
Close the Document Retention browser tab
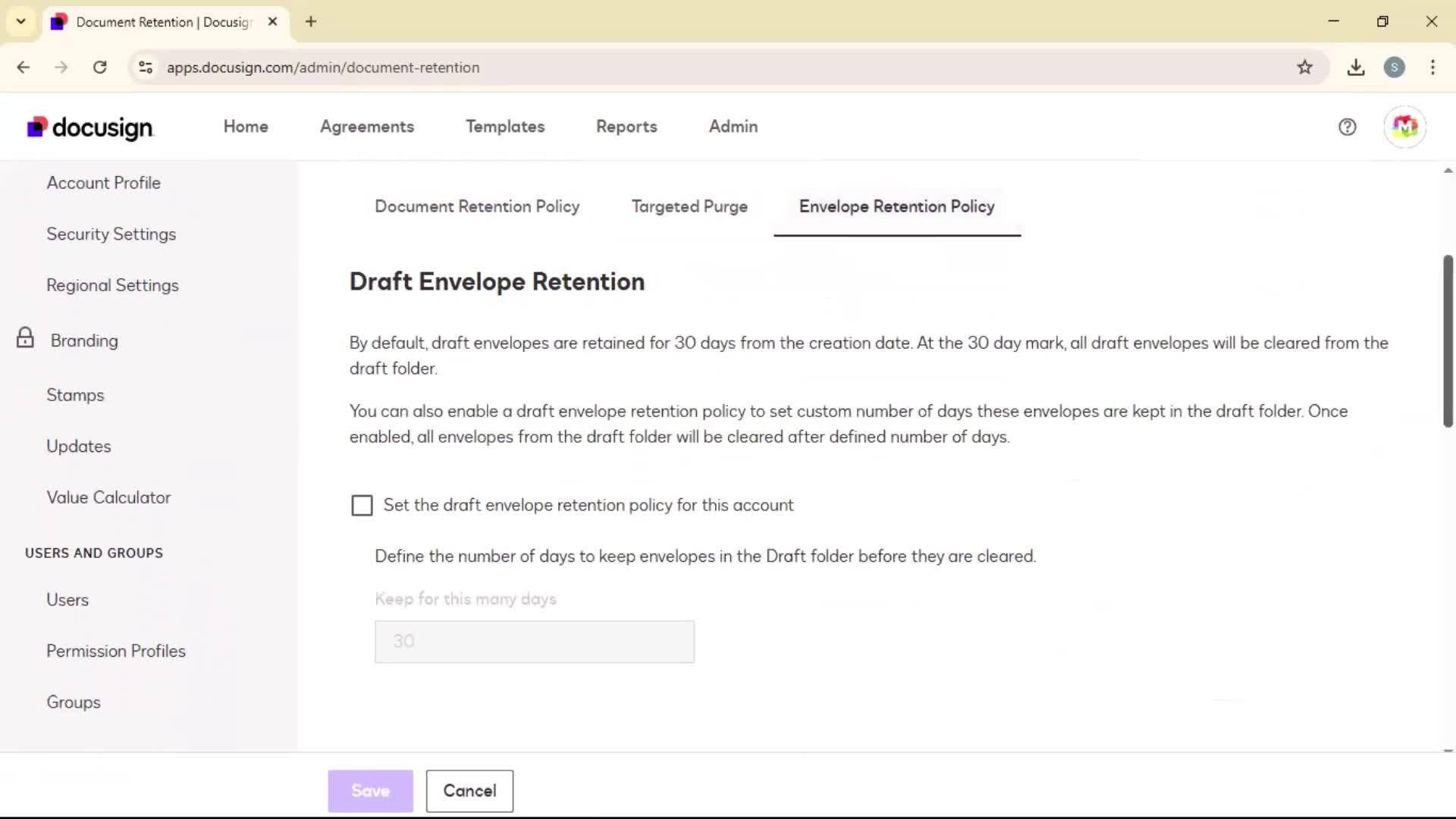pyautogui.click(x=273, y=21)
